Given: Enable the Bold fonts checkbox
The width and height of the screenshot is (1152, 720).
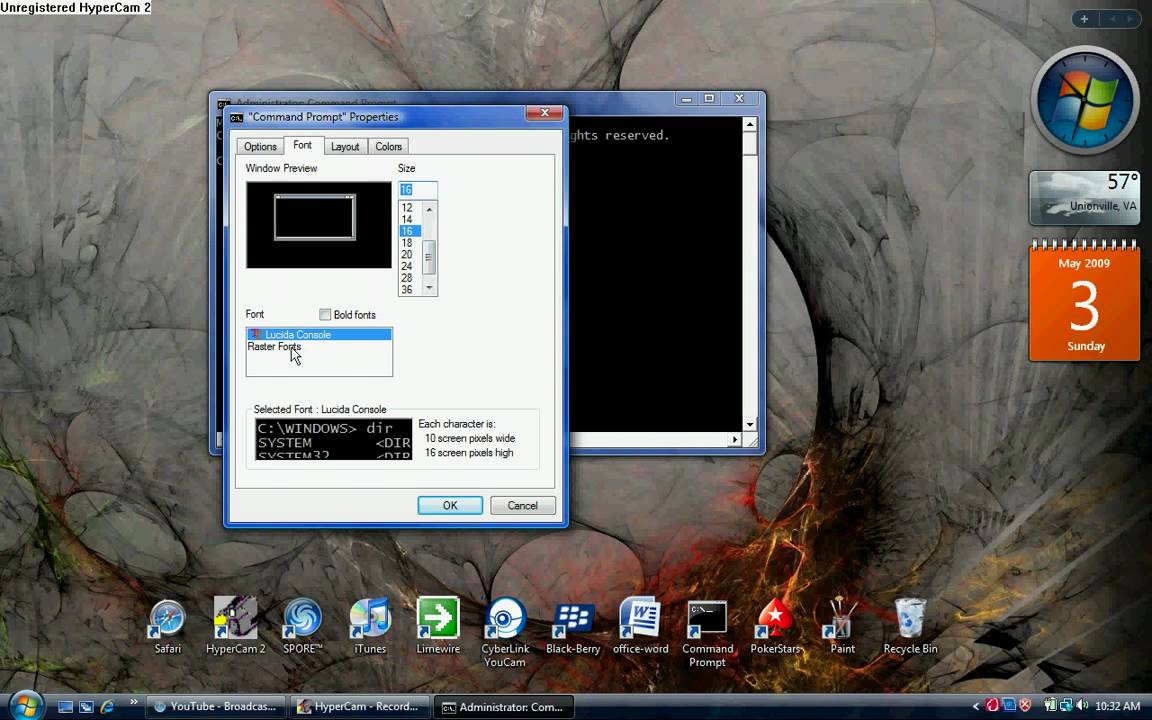Looking at the screenshot, I should pos(325,314).
